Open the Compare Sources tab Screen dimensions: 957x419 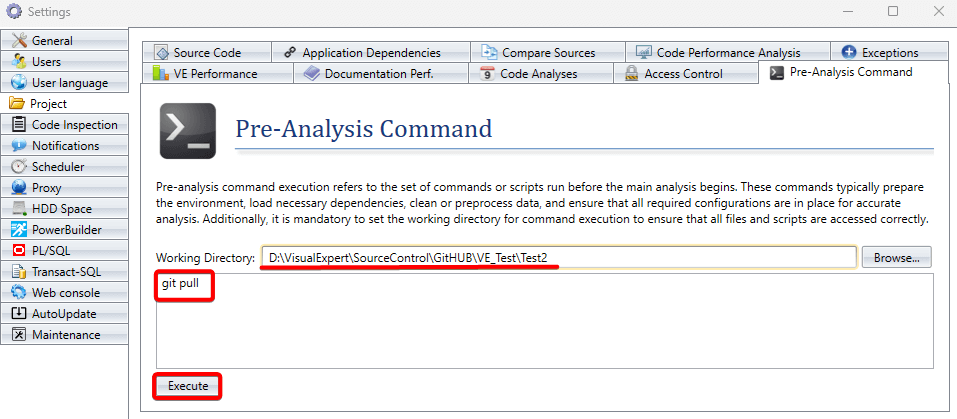(x=547, y=52)
